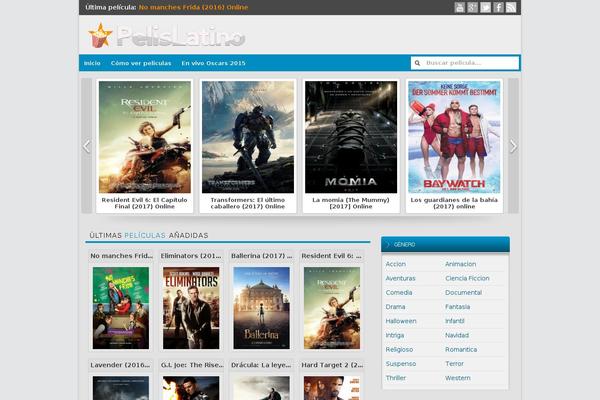The image size is (600, 400).
Task: Click 'Transformers: El último caballero' carousel title
Action: coord(248,203)
